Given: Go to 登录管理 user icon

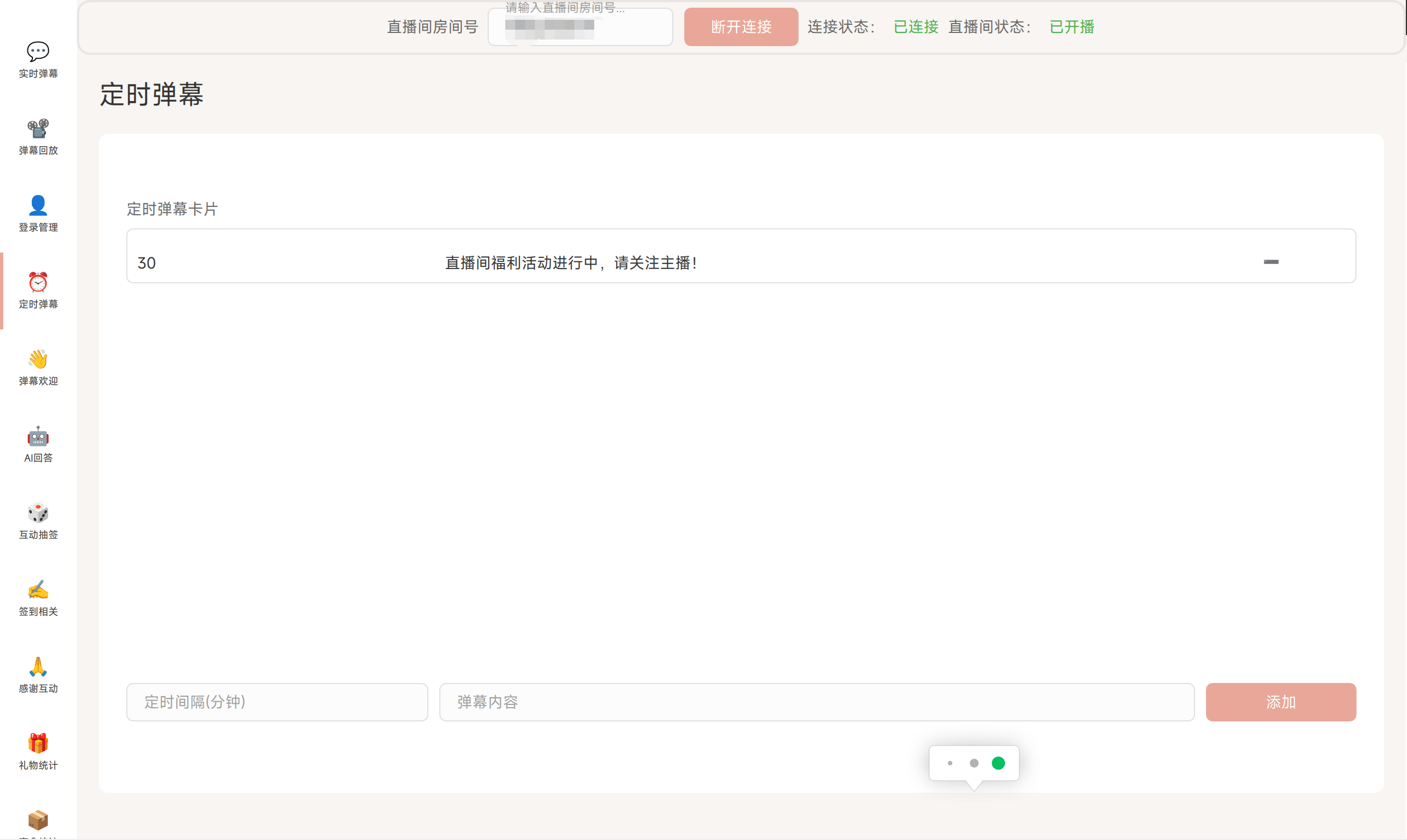Looking at the screenshot, I should 38,205.
